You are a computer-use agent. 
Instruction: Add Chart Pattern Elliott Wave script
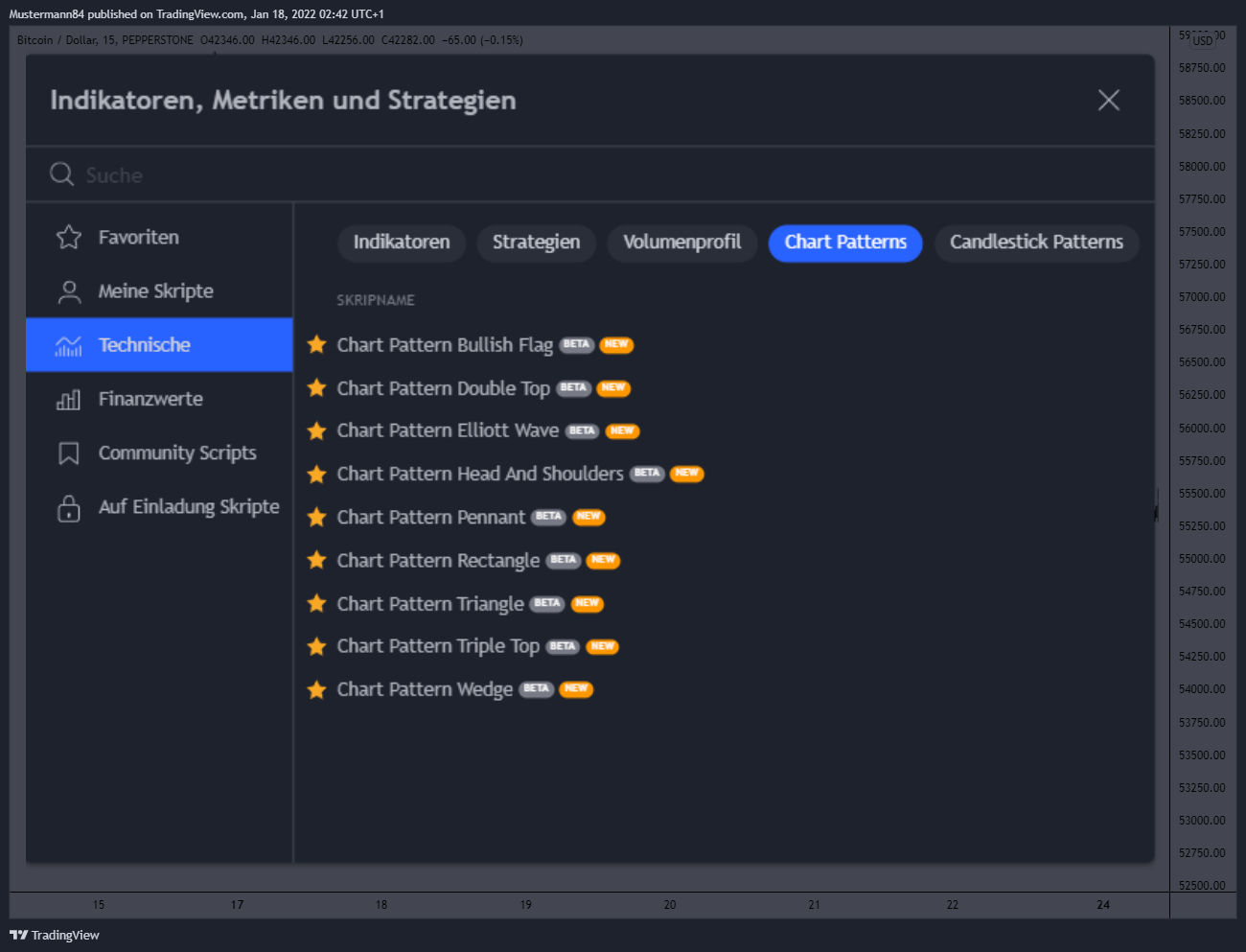pyautogui.click(x=448, y=430)
